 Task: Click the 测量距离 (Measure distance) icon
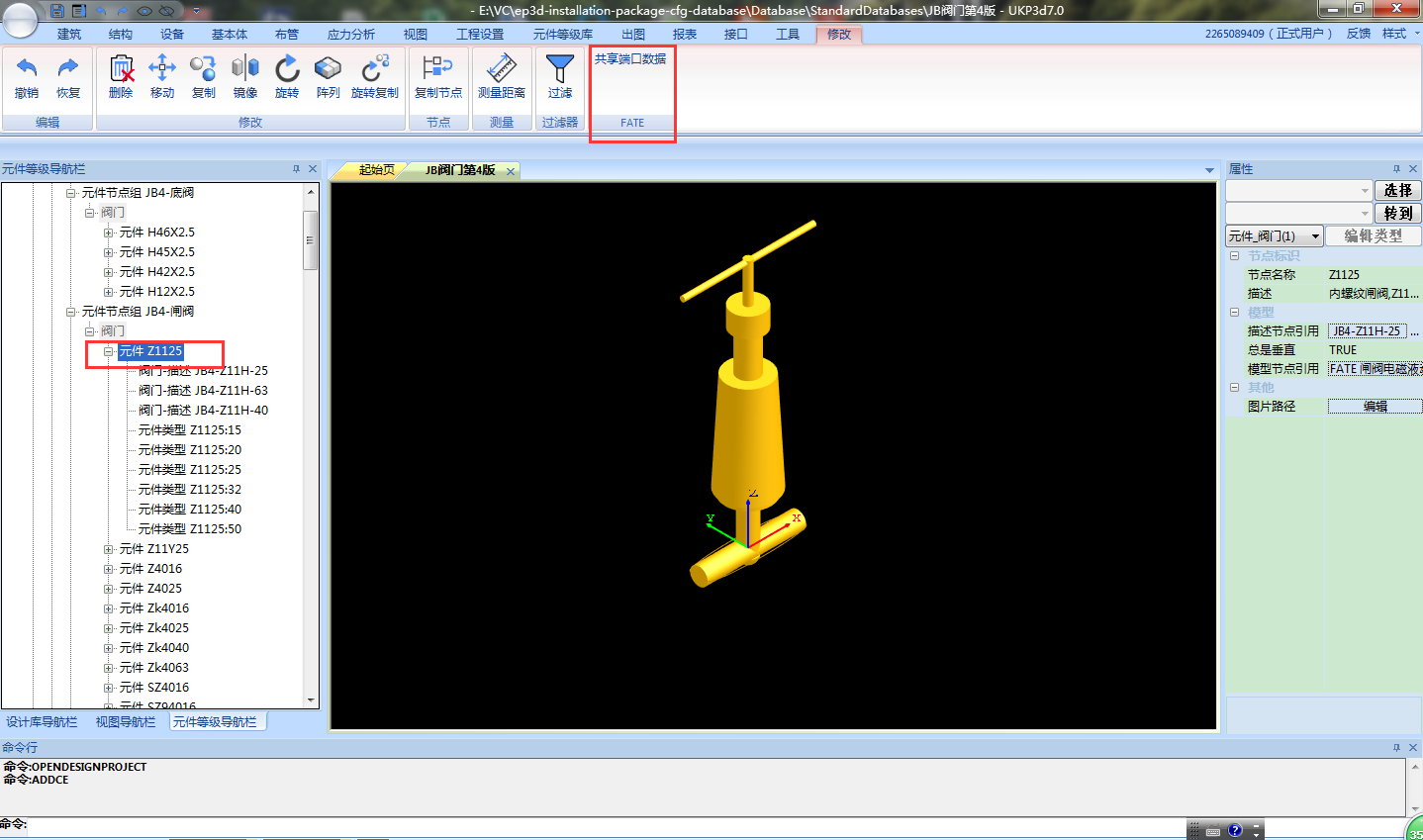tap(502, 69)
